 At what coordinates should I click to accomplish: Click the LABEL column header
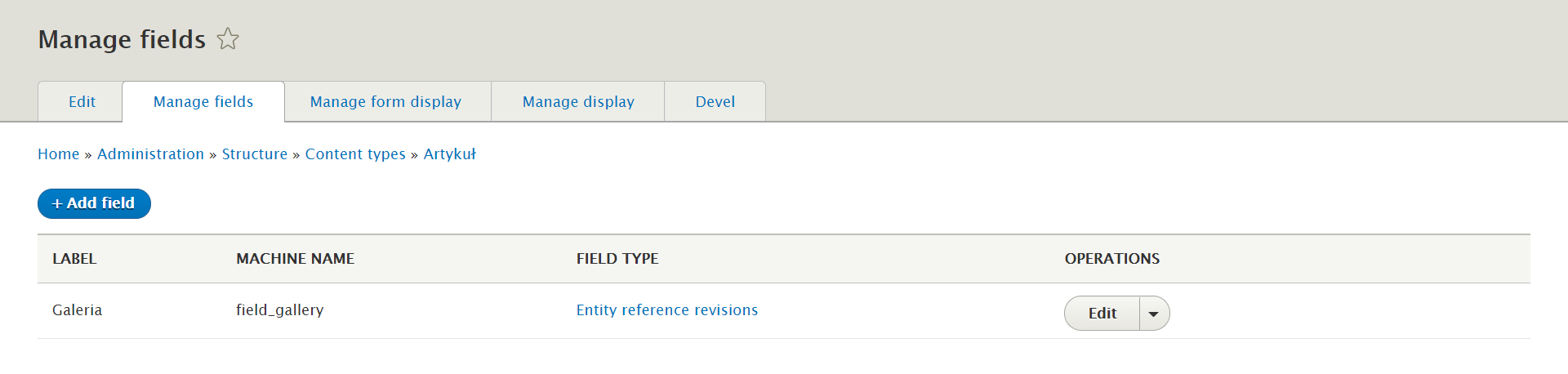(x=74, y=259)
